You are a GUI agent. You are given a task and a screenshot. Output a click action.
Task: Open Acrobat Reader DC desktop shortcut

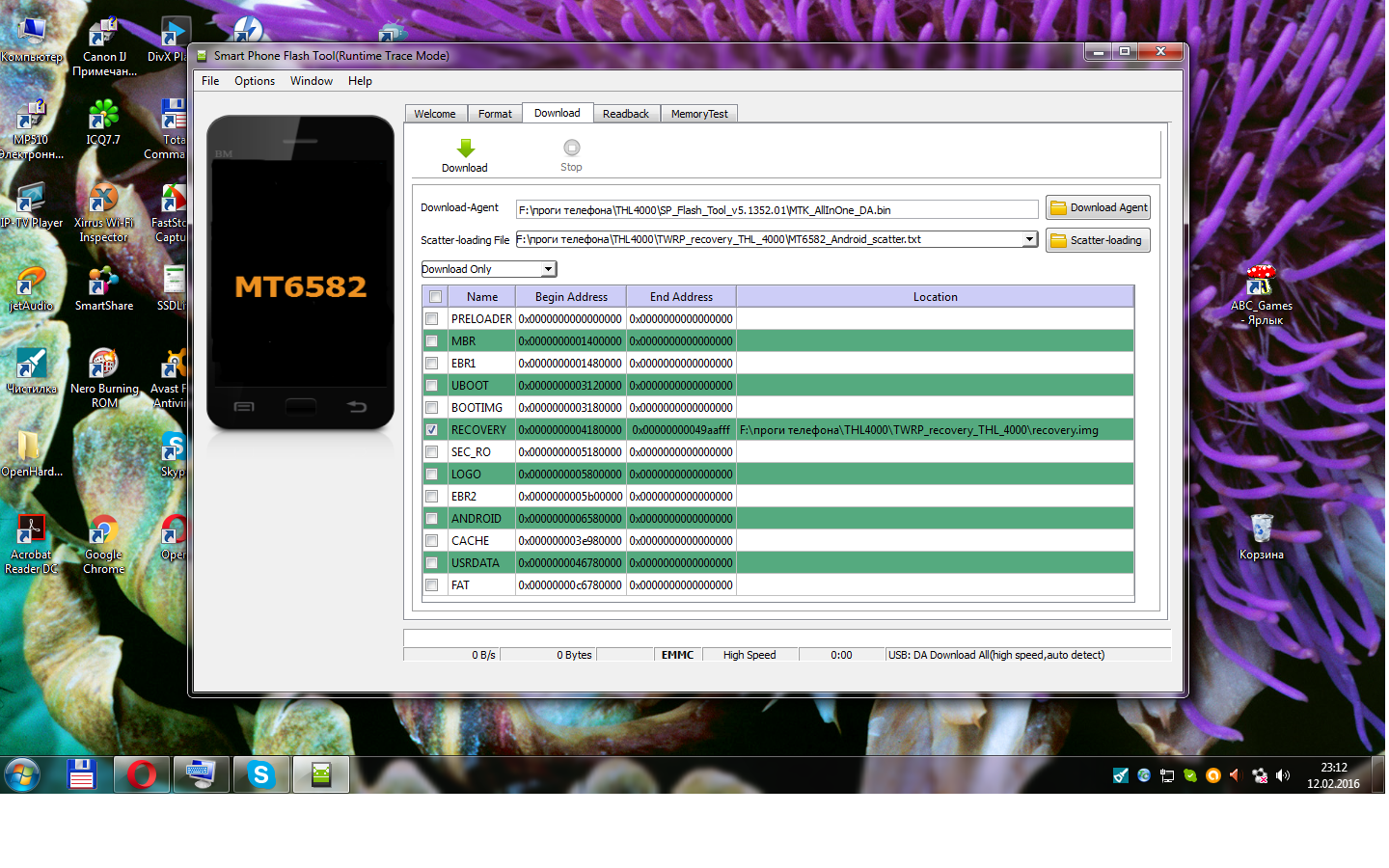point(31,531)
